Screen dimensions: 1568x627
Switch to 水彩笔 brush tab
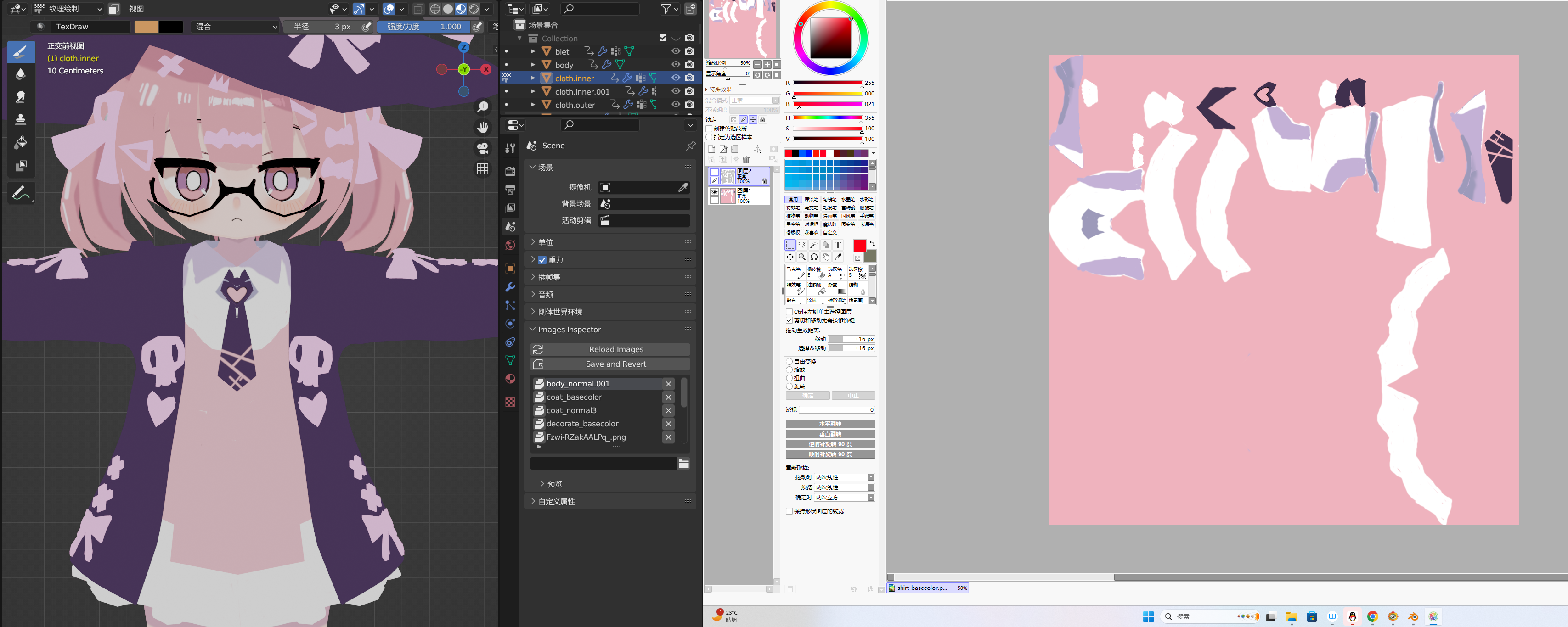(867, 200)
